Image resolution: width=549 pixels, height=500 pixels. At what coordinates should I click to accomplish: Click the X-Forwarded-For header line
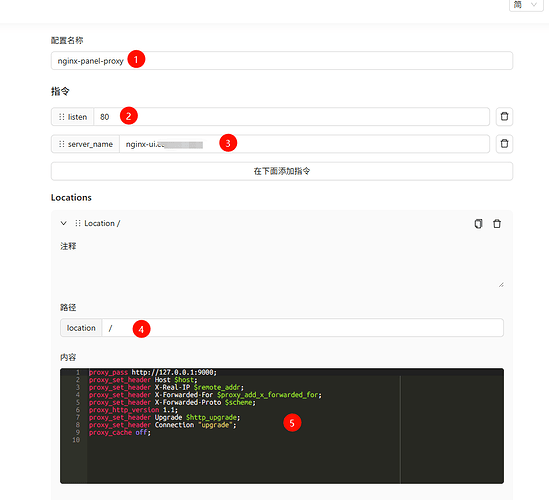tap(205, 395)
